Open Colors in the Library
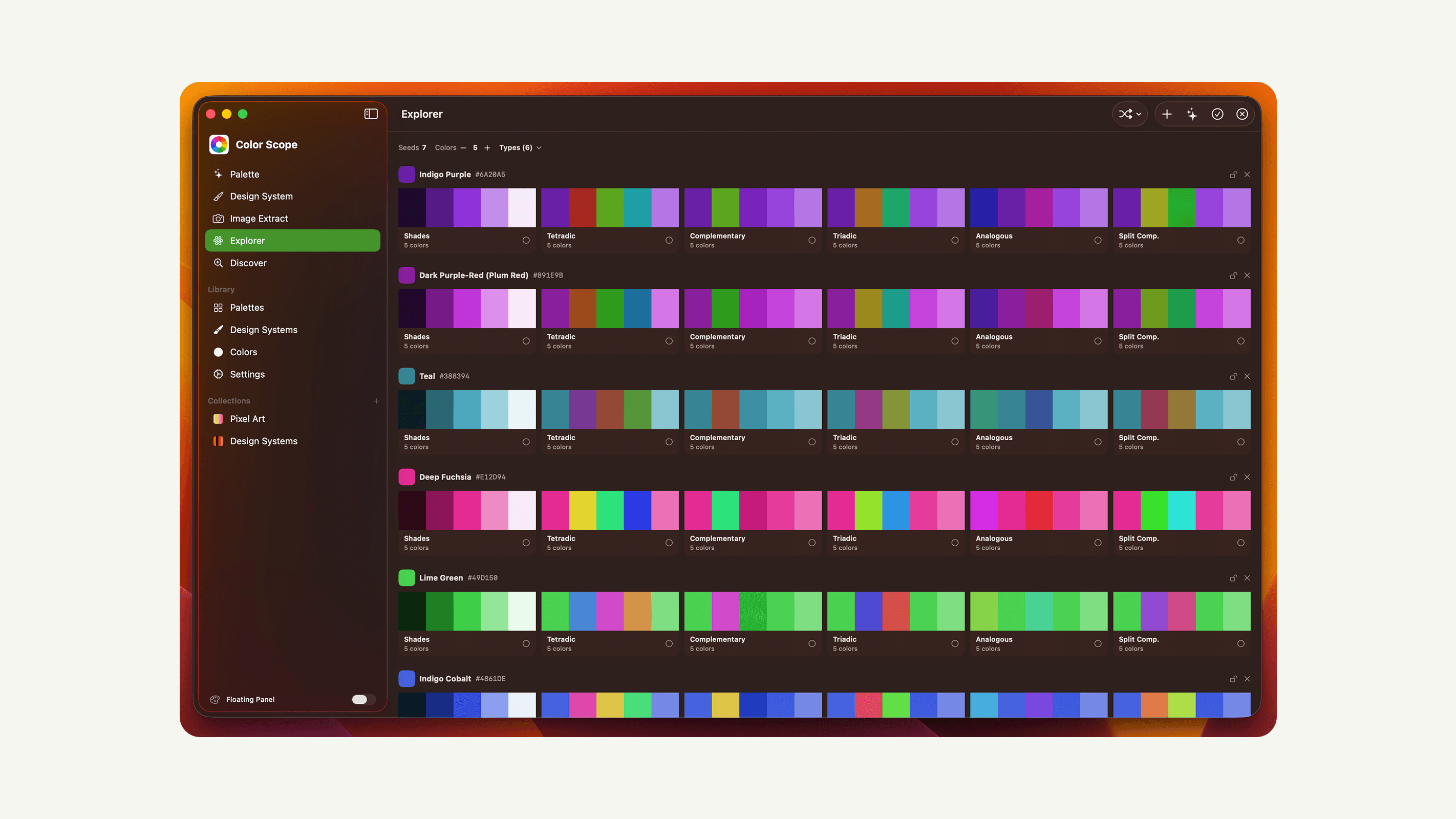The image size is (1456, 819). coord(292,352)
